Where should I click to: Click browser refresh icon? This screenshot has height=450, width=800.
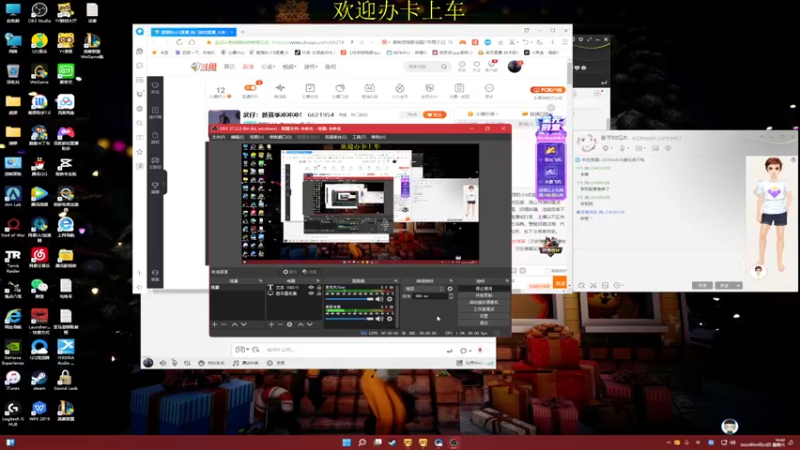click(179, 42)
